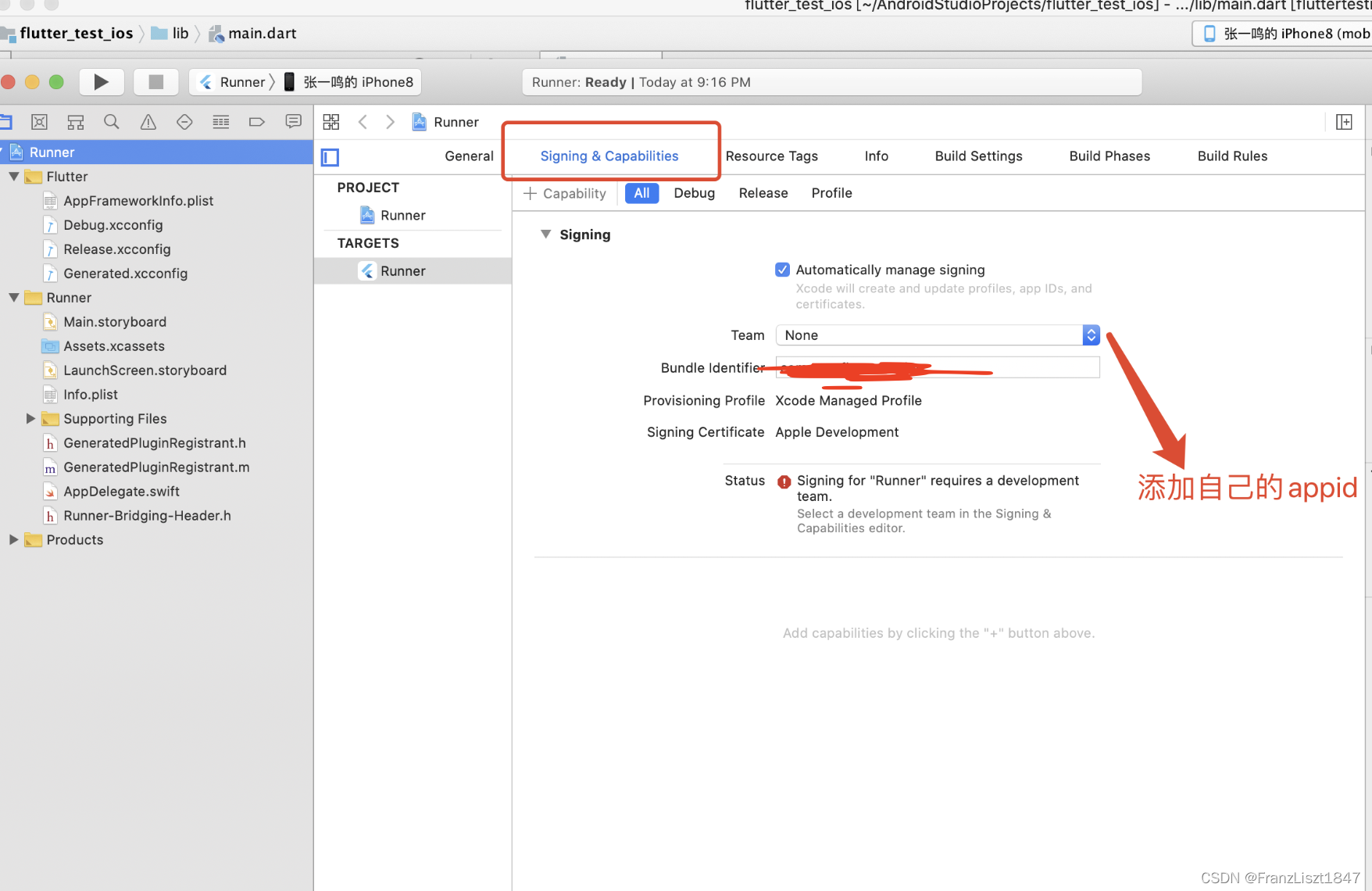Open the breakpoint navigator icon
This screenshot has width=1372, height=891.
pyautogui.click(x=257, y=122)
